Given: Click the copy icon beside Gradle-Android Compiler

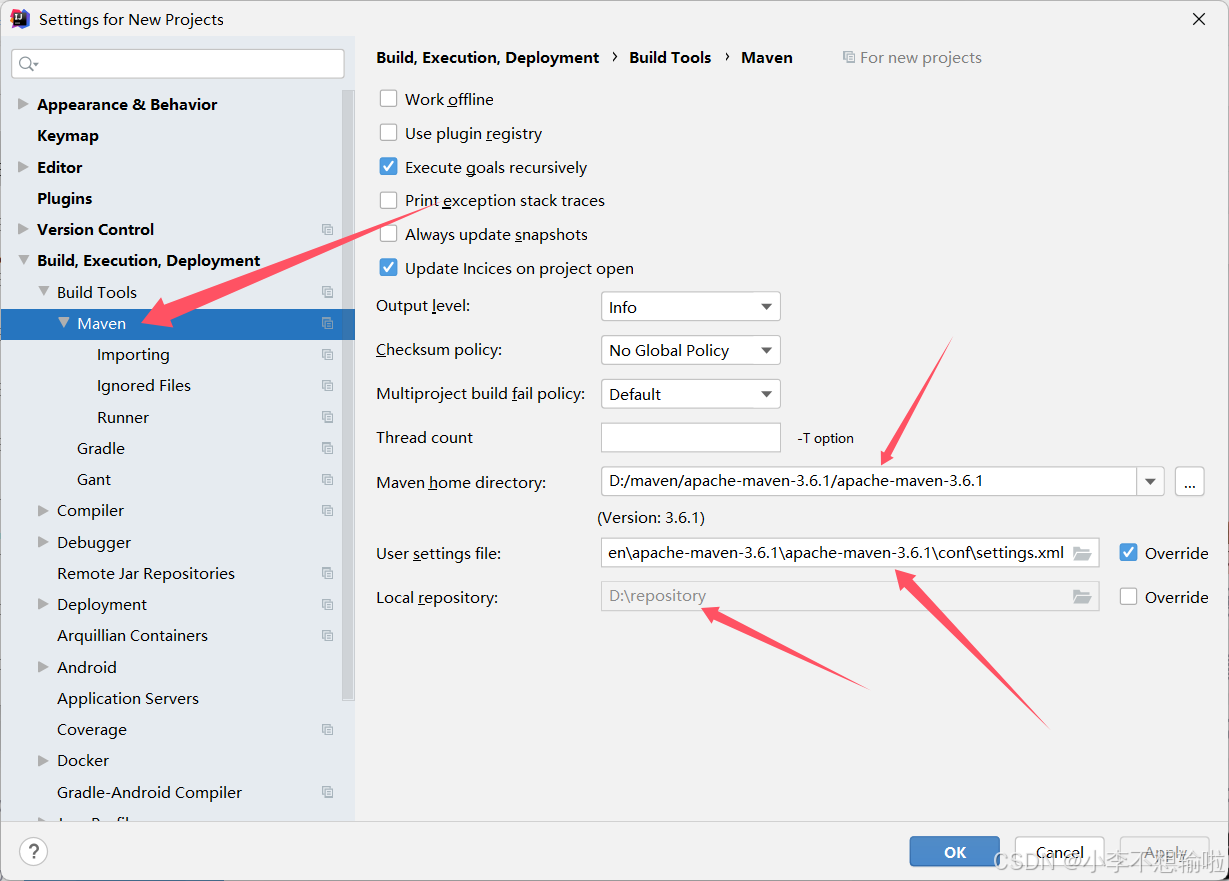Looking at the screenshot, I should pos(327,792).
